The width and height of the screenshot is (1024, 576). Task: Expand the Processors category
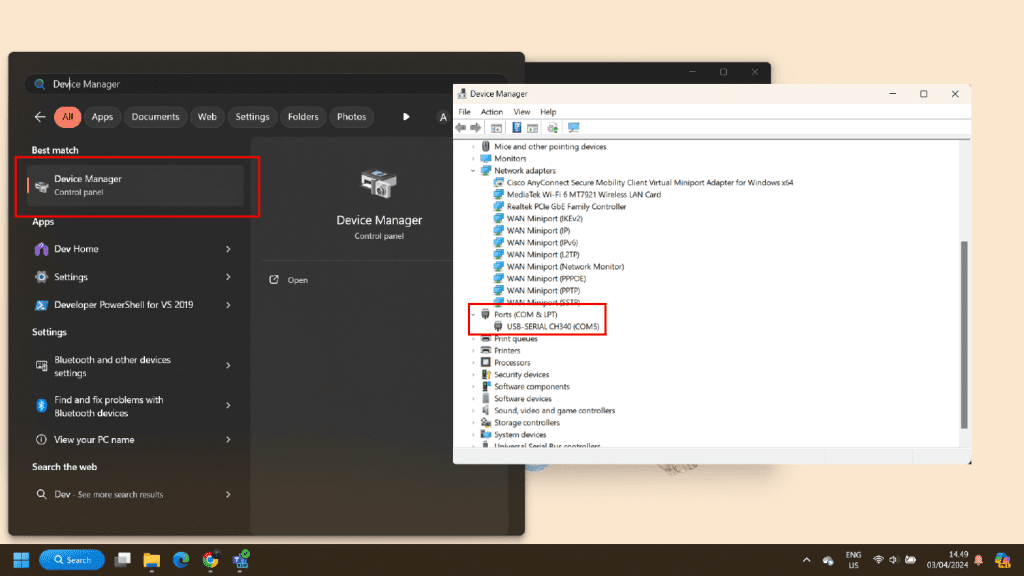point(473,363)
